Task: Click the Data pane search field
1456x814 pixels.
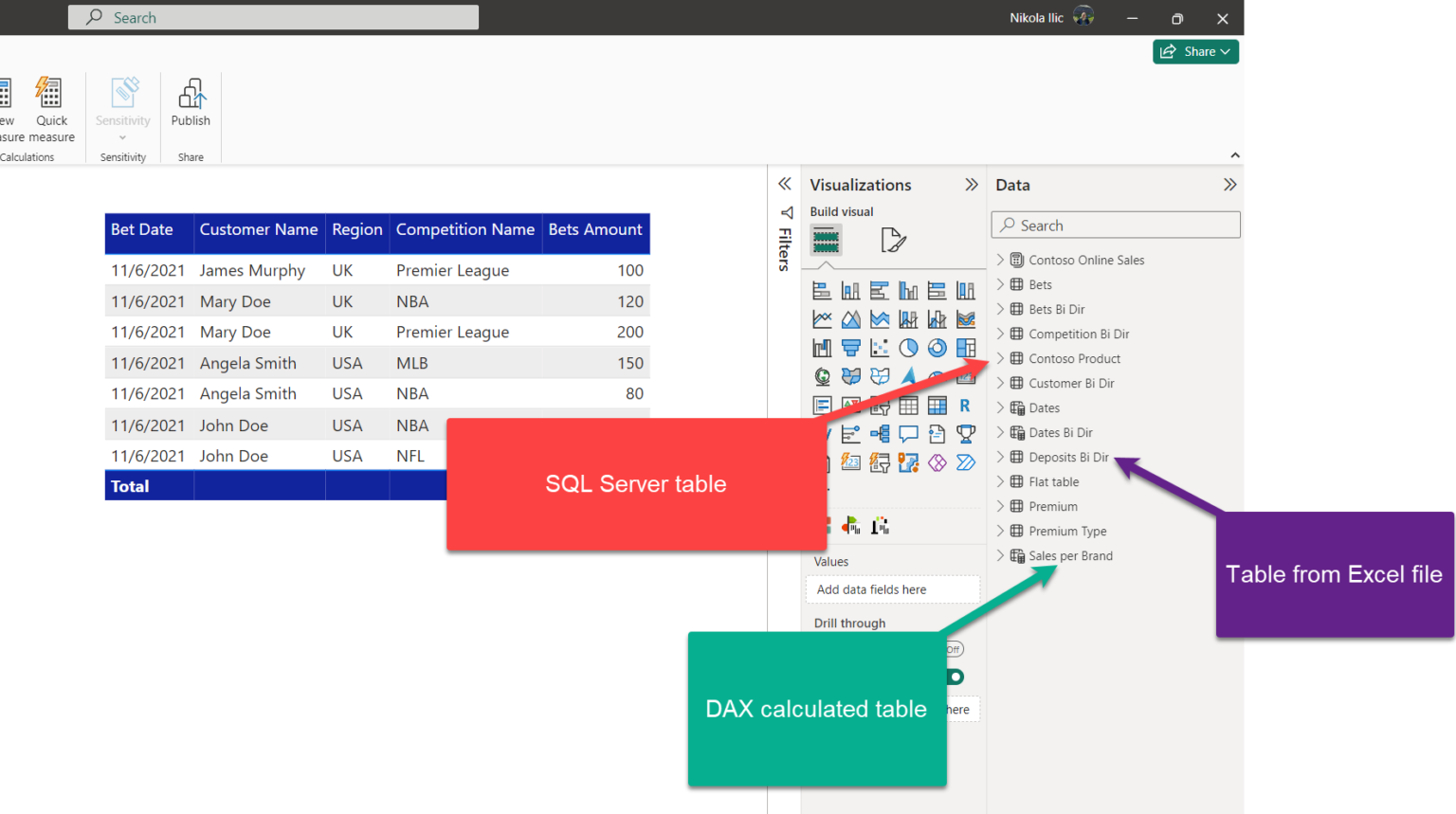Action: tap(1115, 225)
